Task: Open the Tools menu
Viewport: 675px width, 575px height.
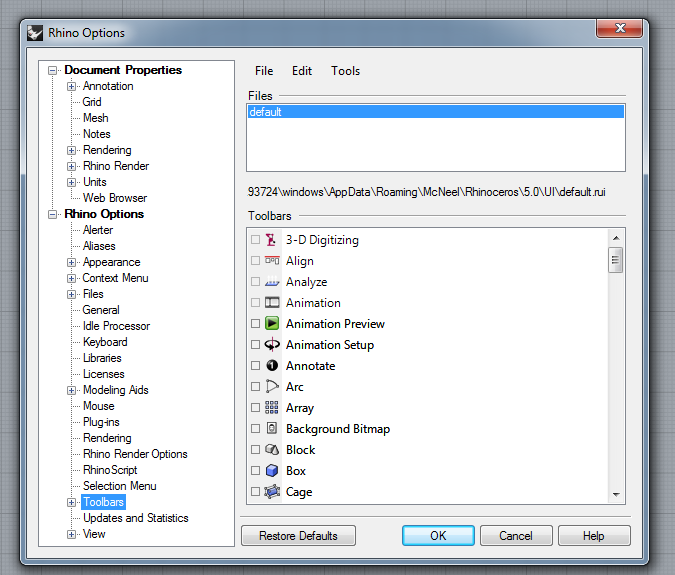Action: click(345, 71)
